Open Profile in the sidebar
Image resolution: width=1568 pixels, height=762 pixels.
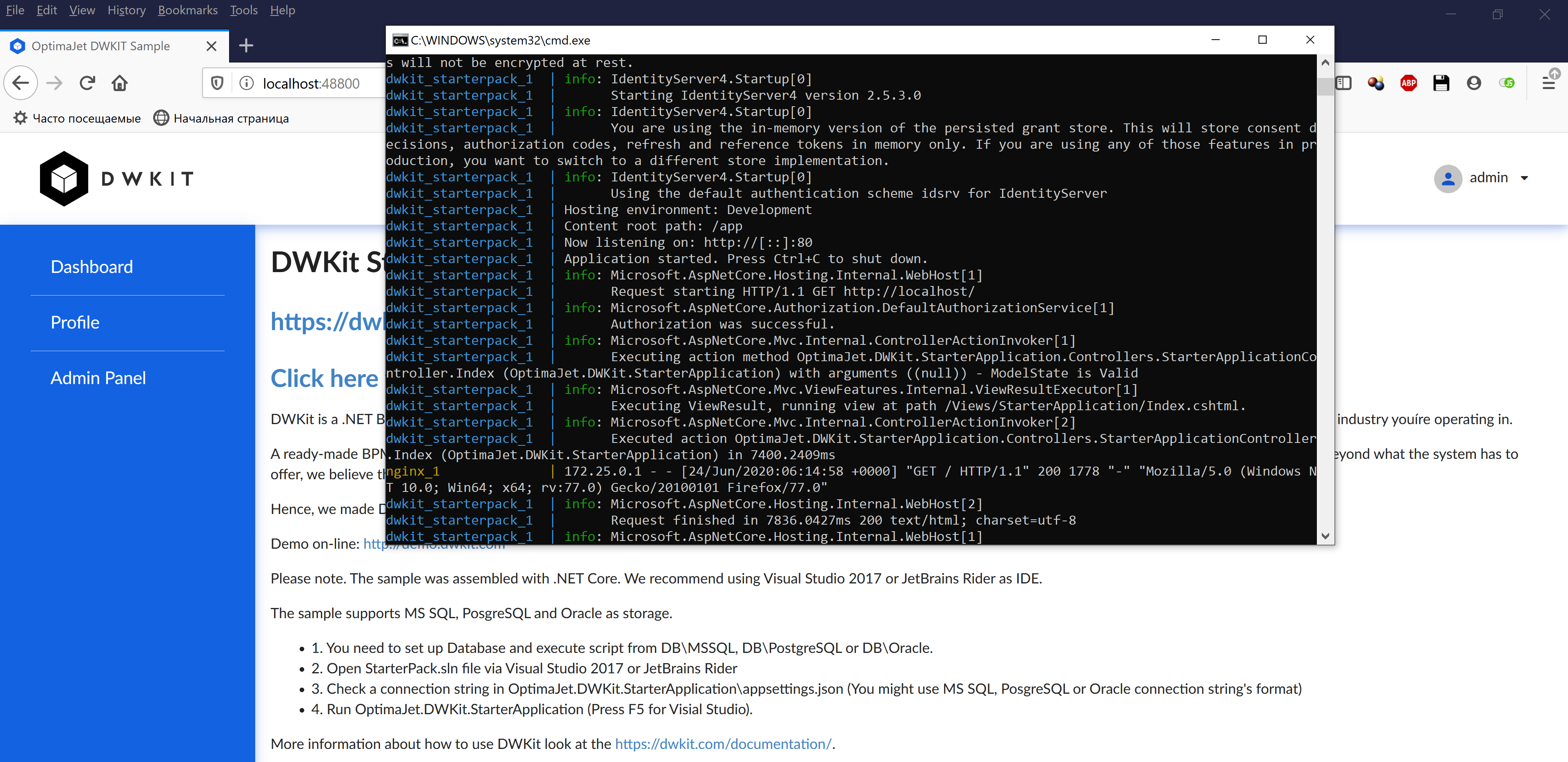[x=75, y=322]
